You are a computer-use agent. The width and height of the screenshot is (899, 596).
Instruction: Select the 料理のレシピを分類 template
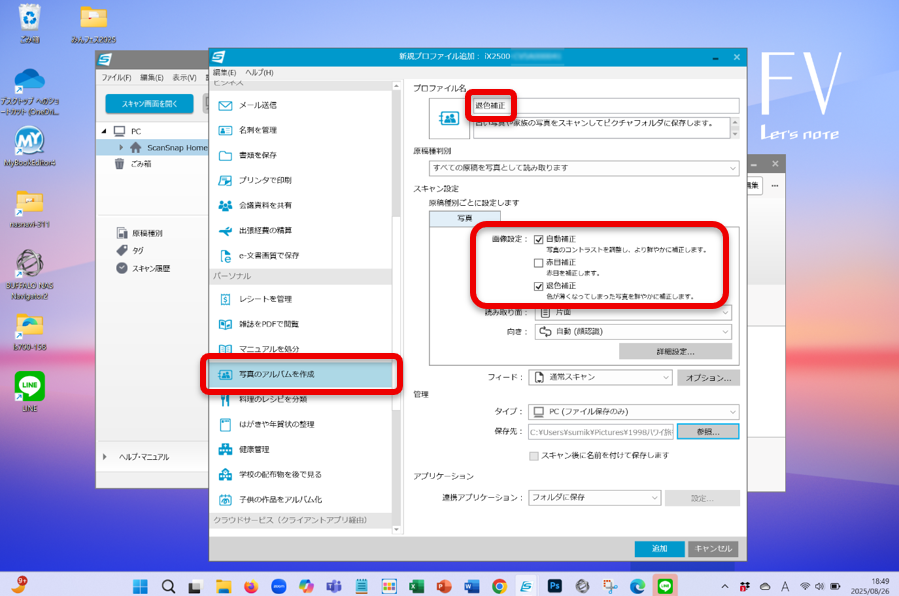(272, 399)
